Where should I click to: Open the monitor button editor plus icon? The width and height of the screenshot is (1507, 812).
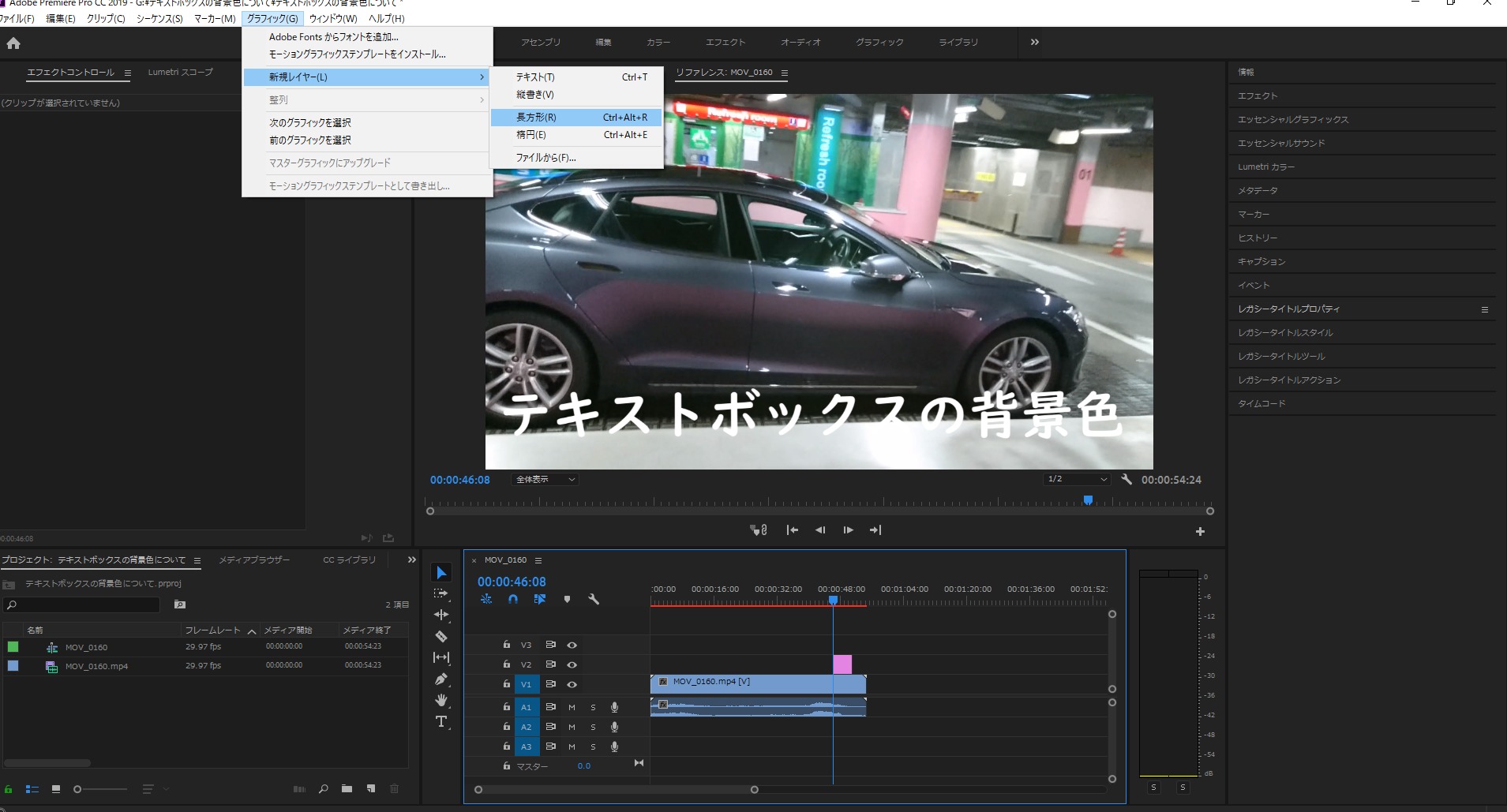[1200, 532]
